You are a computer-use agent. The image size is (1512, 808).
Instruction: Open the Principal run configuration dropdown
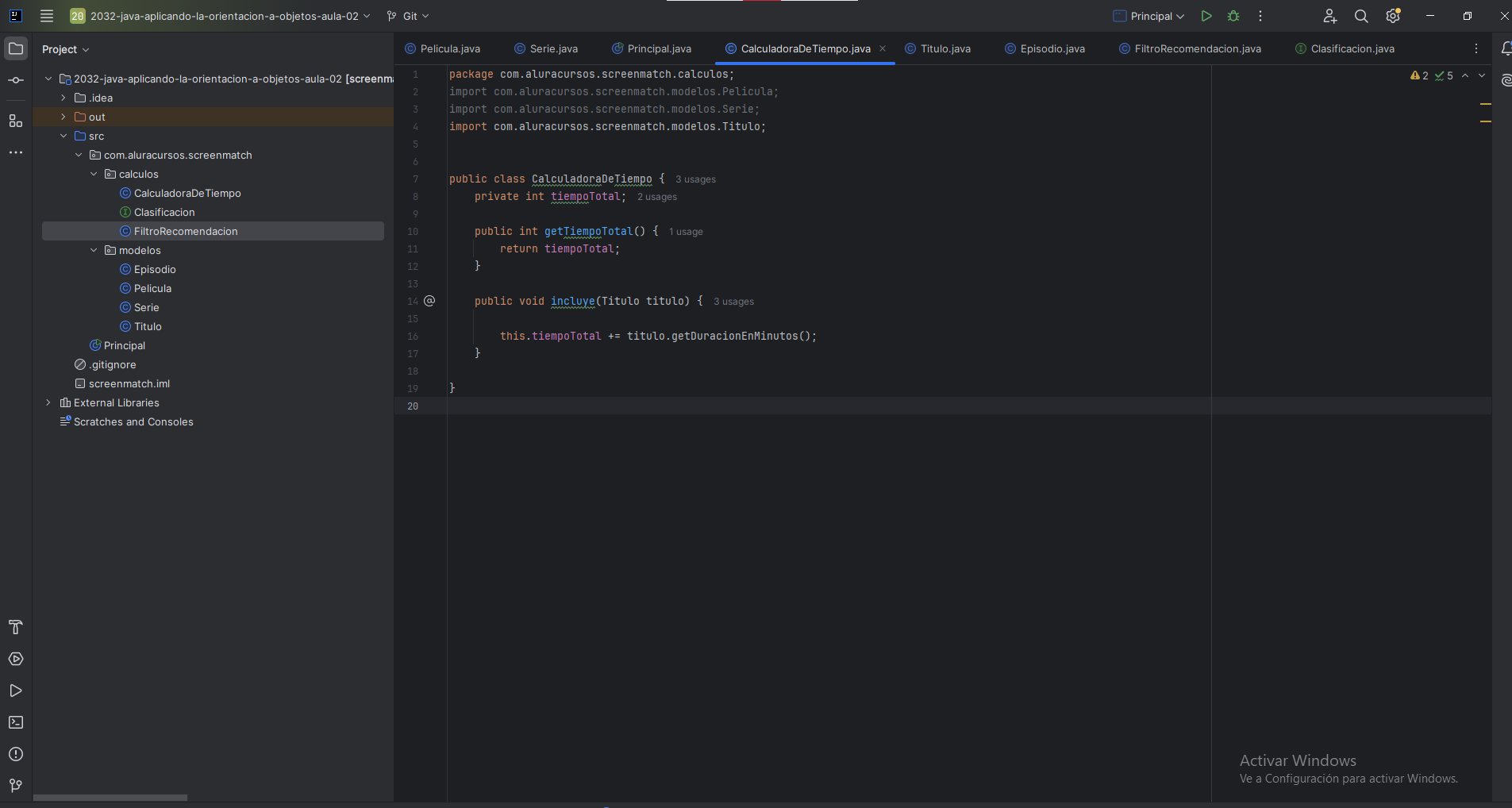[1148, 16]
